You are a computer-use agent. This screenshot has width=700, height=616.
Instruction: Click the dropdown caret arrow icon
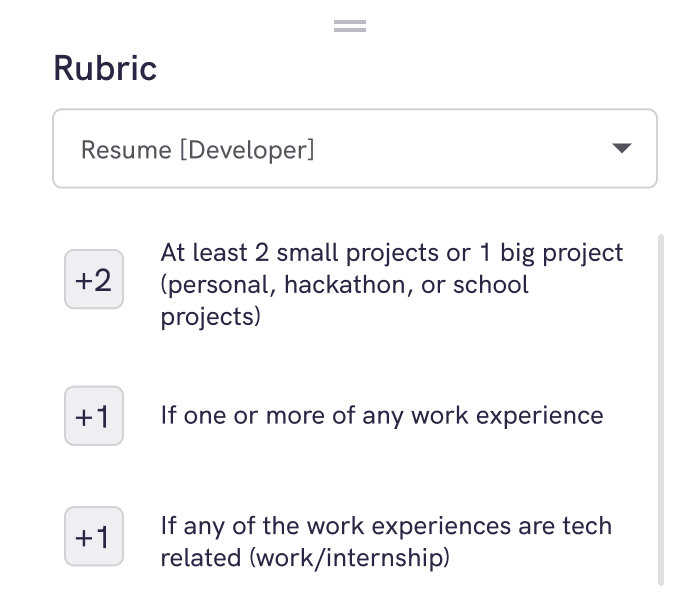click(621, 149)
